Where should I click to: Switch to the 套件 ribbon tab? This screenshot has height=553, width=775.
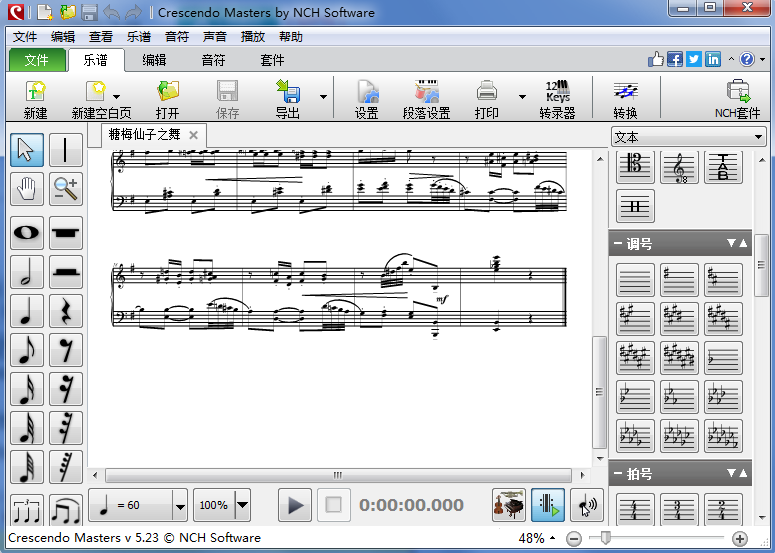272,60
